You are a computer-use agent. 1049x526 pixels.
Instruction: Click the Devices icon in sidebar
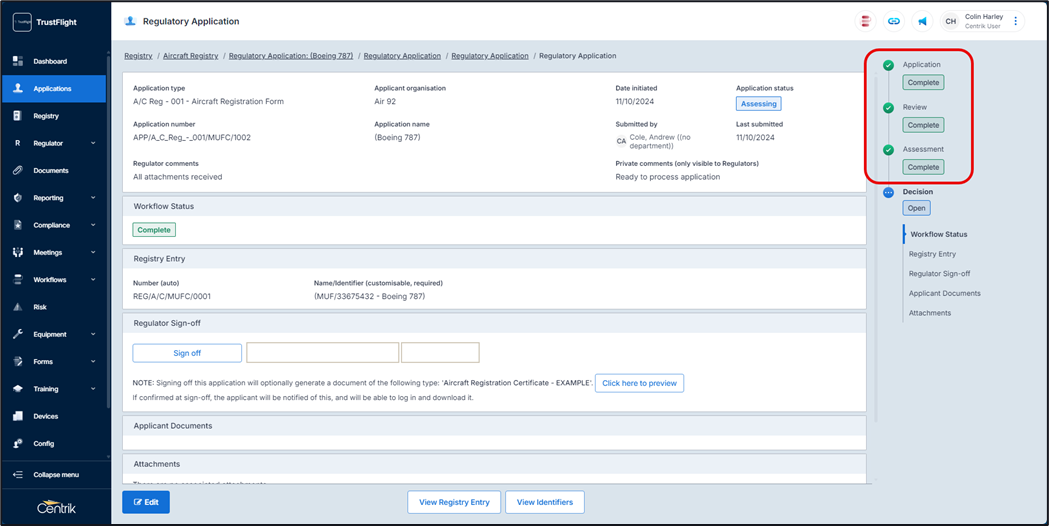pos(18,416)
